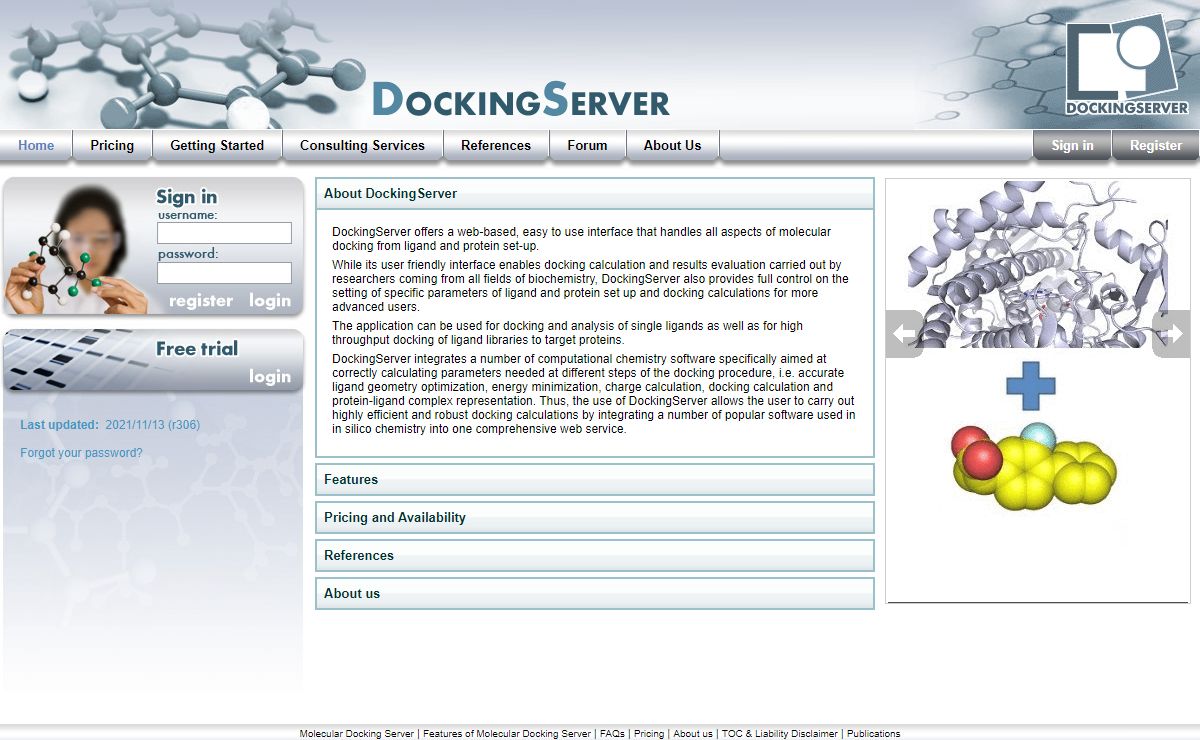Click the DockingServer title banner

(520, 101)
